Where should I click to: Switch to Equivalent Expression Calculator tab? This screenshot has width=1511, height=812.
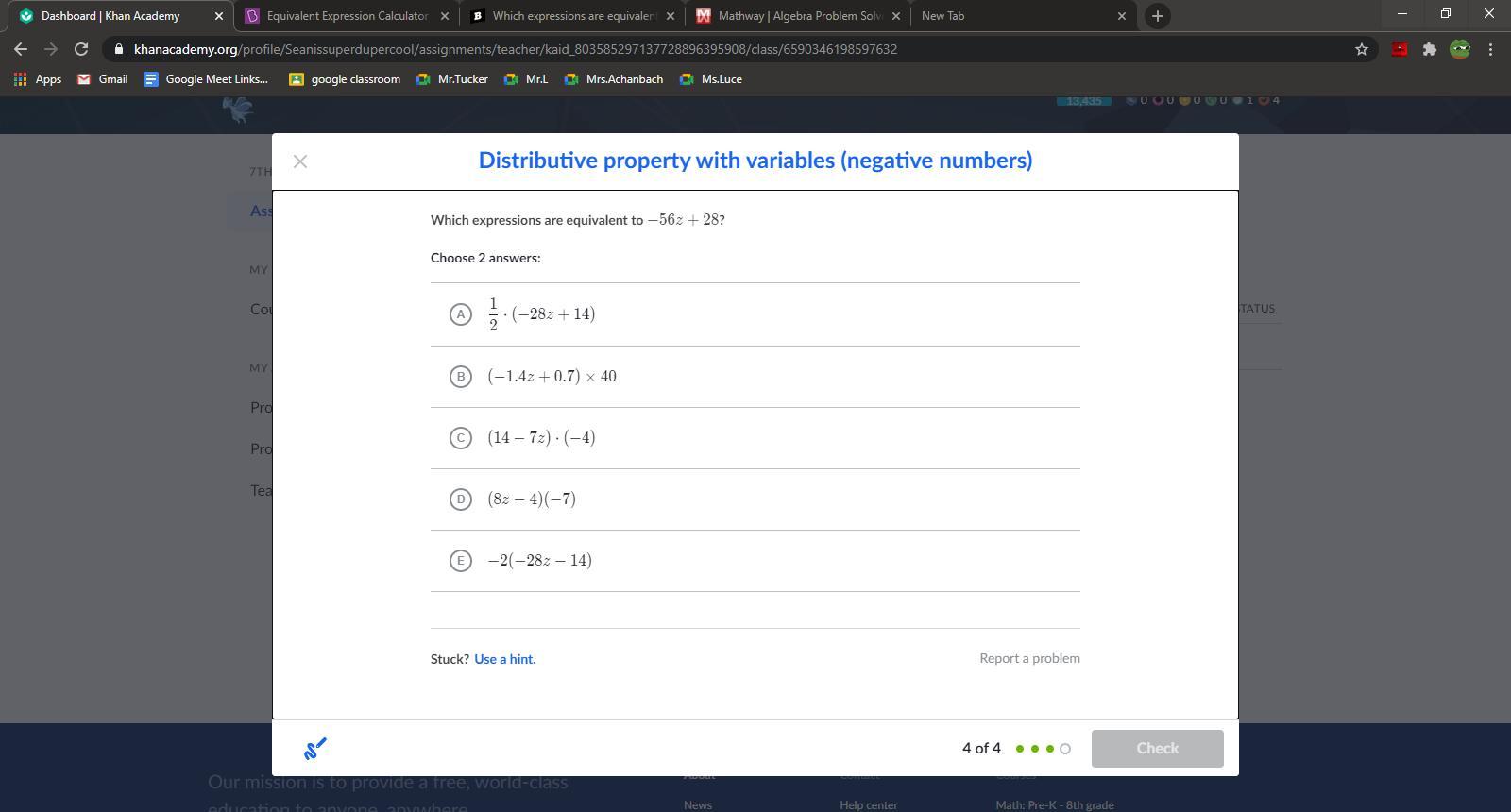pyautogui.click(x=347, y=16)
